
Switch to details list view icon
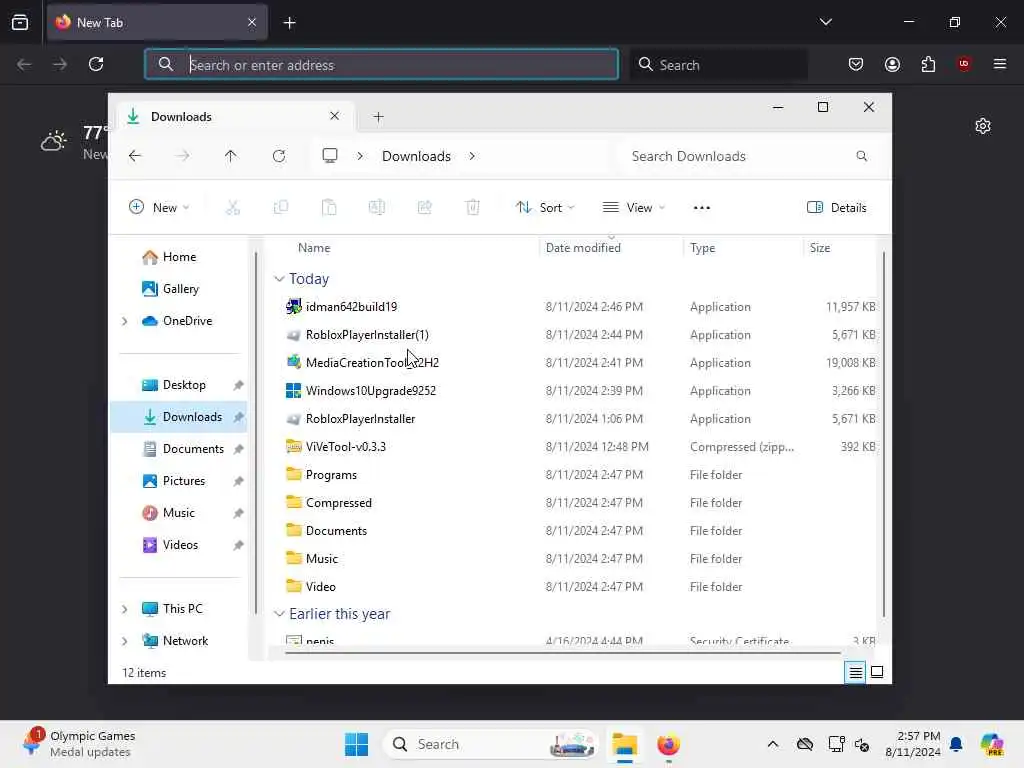pyautogui.click(x=856, y=672)
